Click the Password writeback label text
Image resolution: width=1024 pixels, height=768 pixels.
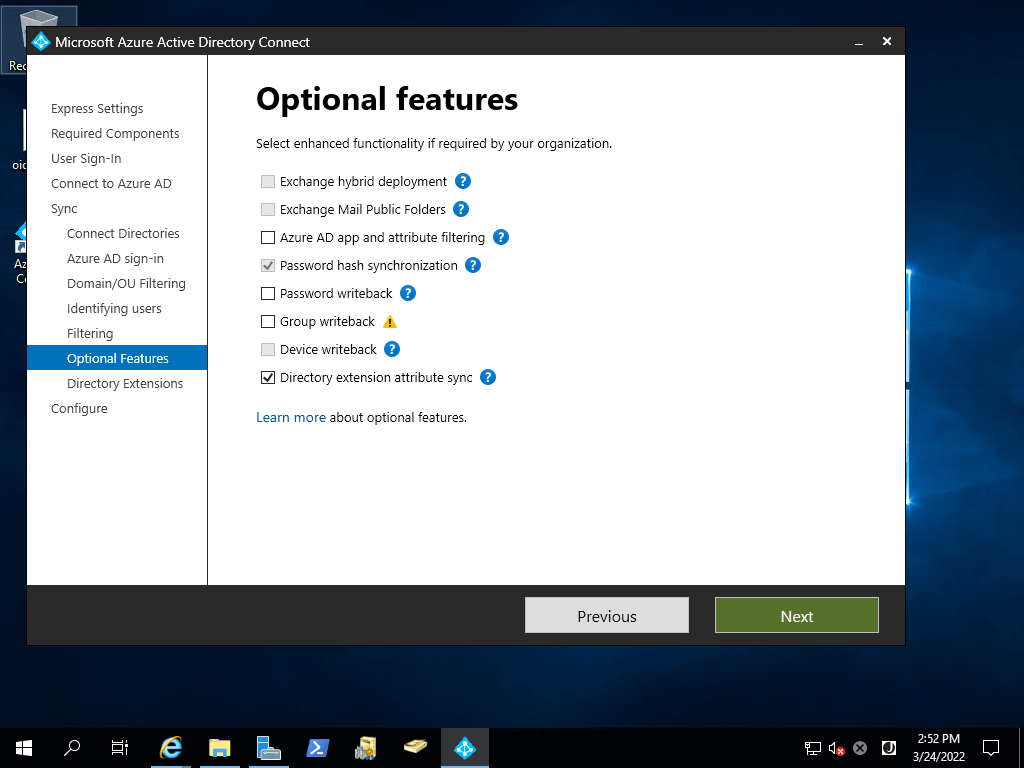click(x=336, y=294)
